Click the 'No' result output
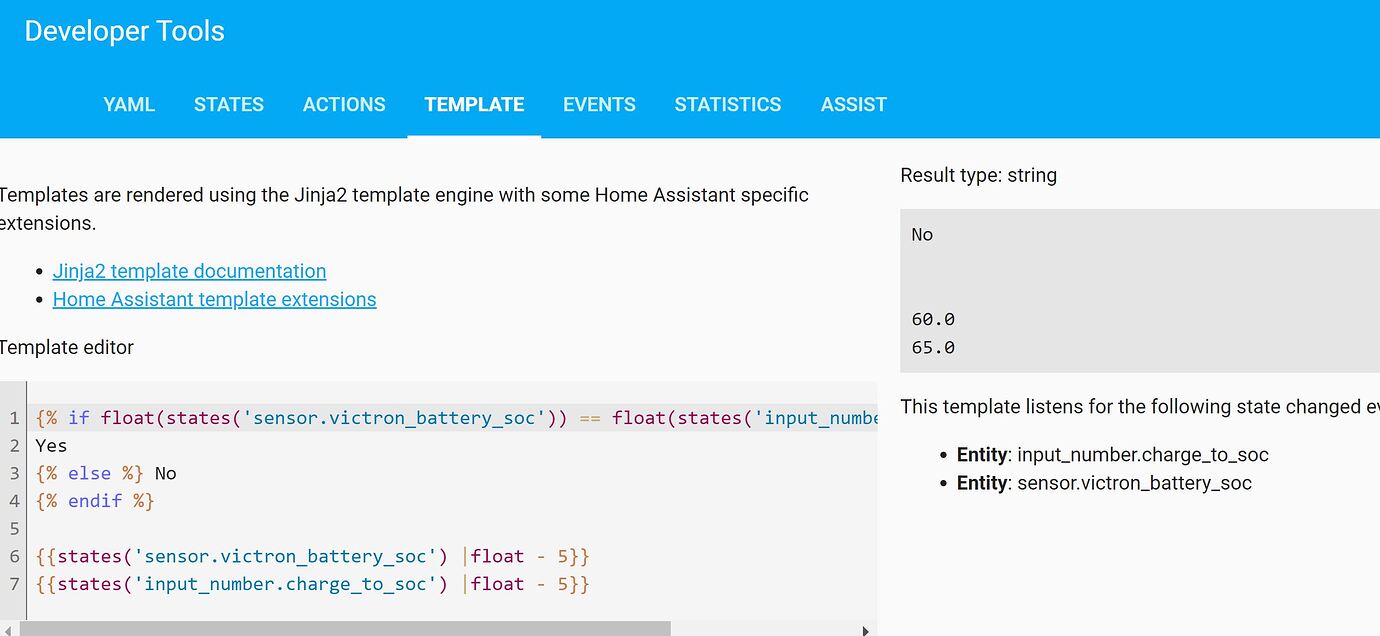 pyautogui.click(x=922, y=235)
